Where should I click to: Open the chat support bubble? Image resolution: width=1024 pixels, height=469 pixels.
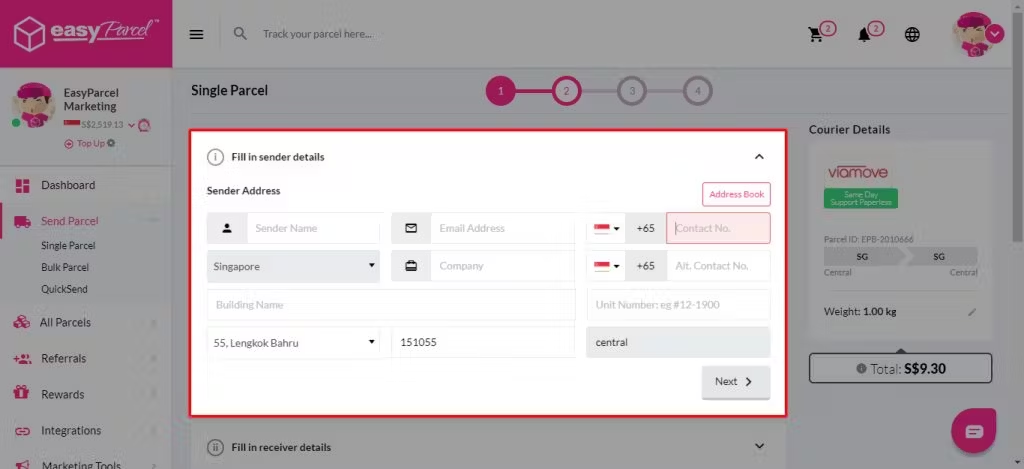tap(973, 430)
